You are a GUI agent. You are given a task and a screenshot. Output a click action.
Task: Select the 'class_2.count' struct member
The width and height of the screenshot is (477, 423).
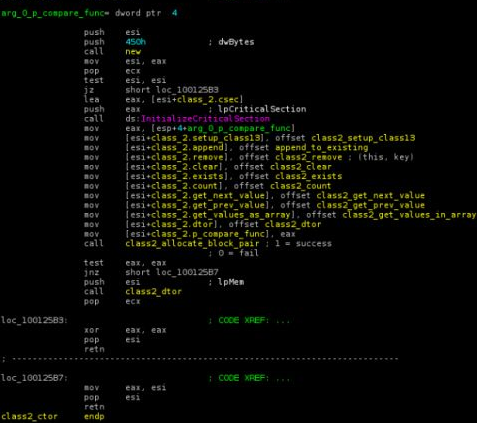click(x=185, y=186)
